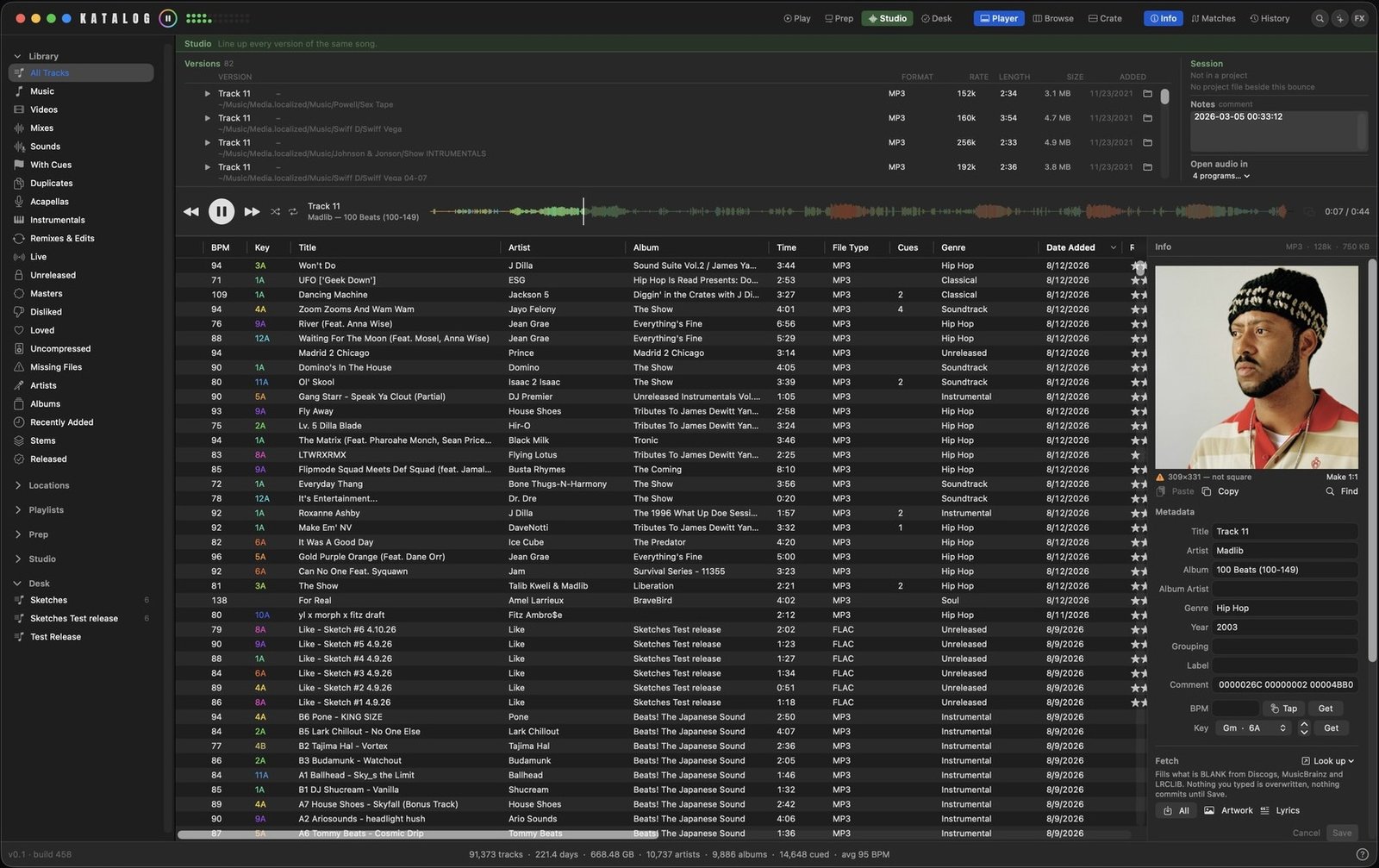Toggle the Info panel
Screen dimensions: 1379x868
[x=1163, y=18]
